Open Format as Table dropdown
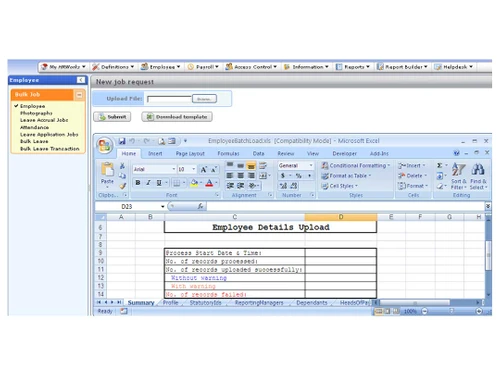 (x=346, y=176)
